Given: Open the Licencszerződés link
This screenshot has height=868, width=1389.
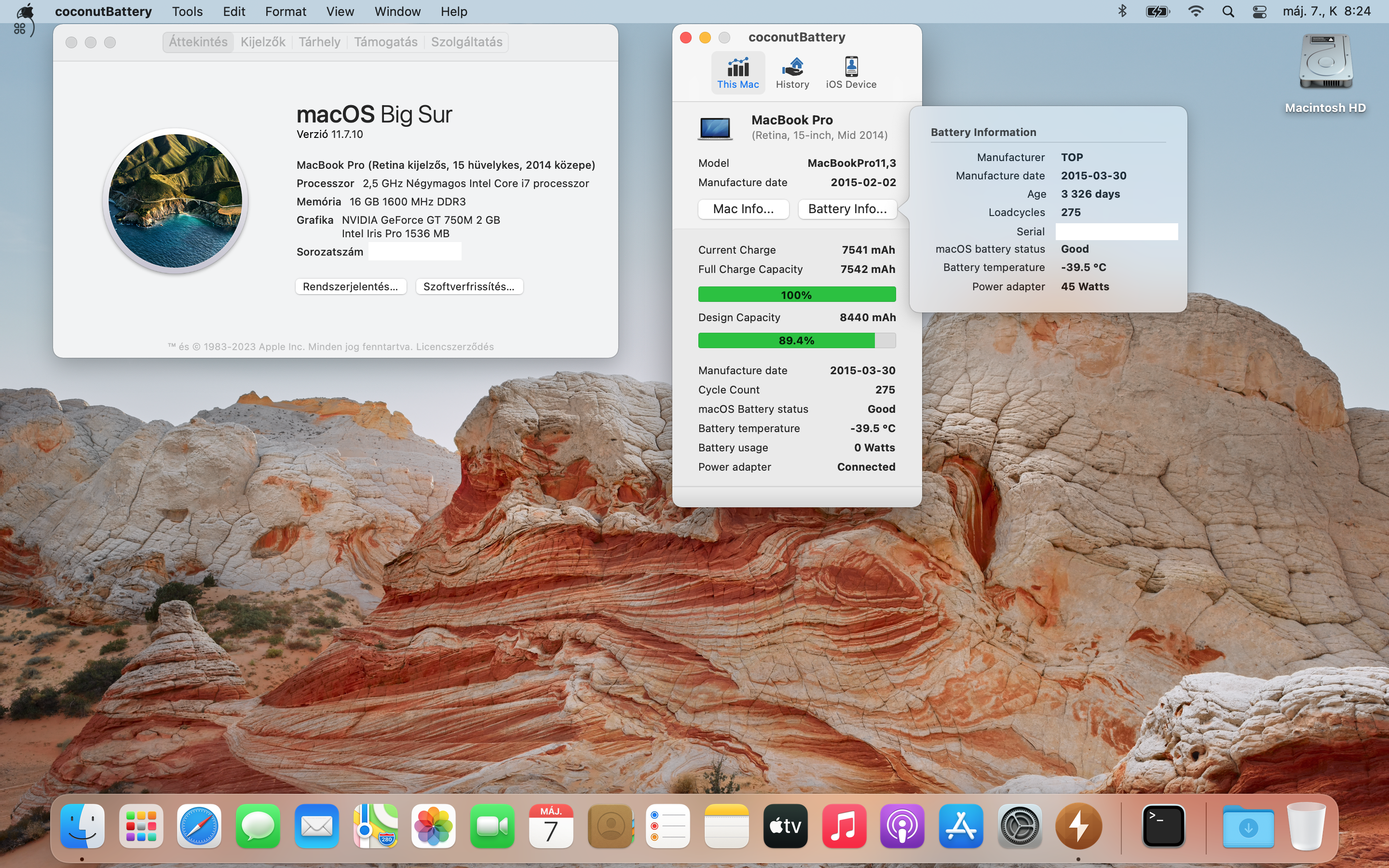Looking at the screenshot, I should tap(455, 347).
